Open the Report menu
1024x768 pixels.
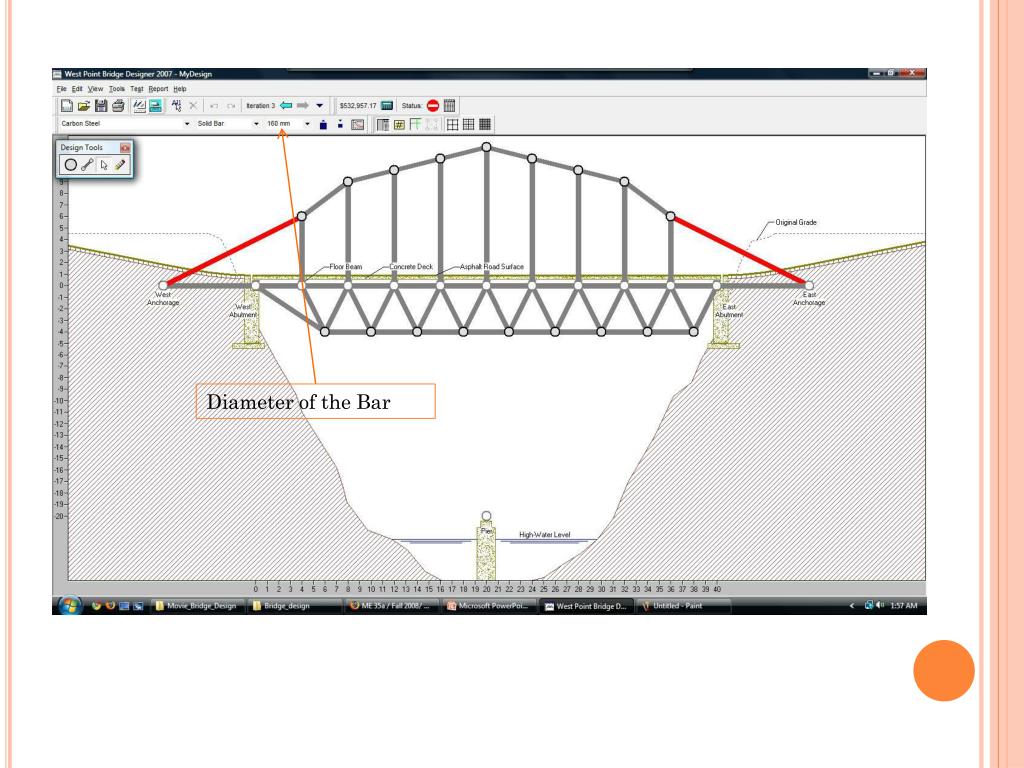click(x=158, y=89)
